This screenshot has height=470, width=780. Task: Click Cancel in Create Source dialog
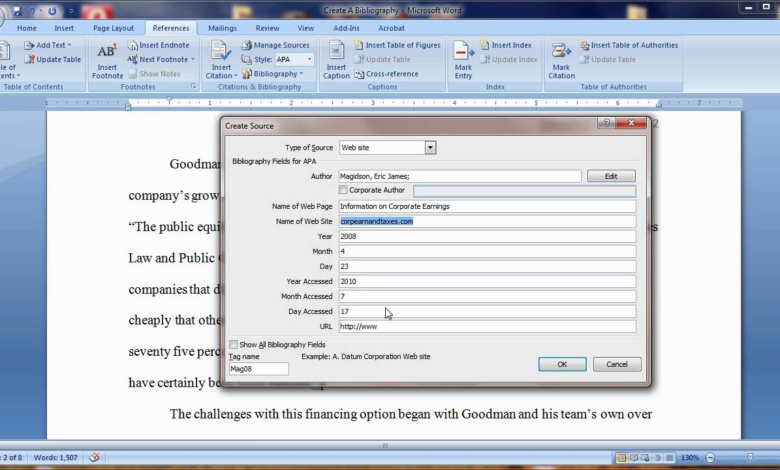pyautogui.click(x=617, y=364)
